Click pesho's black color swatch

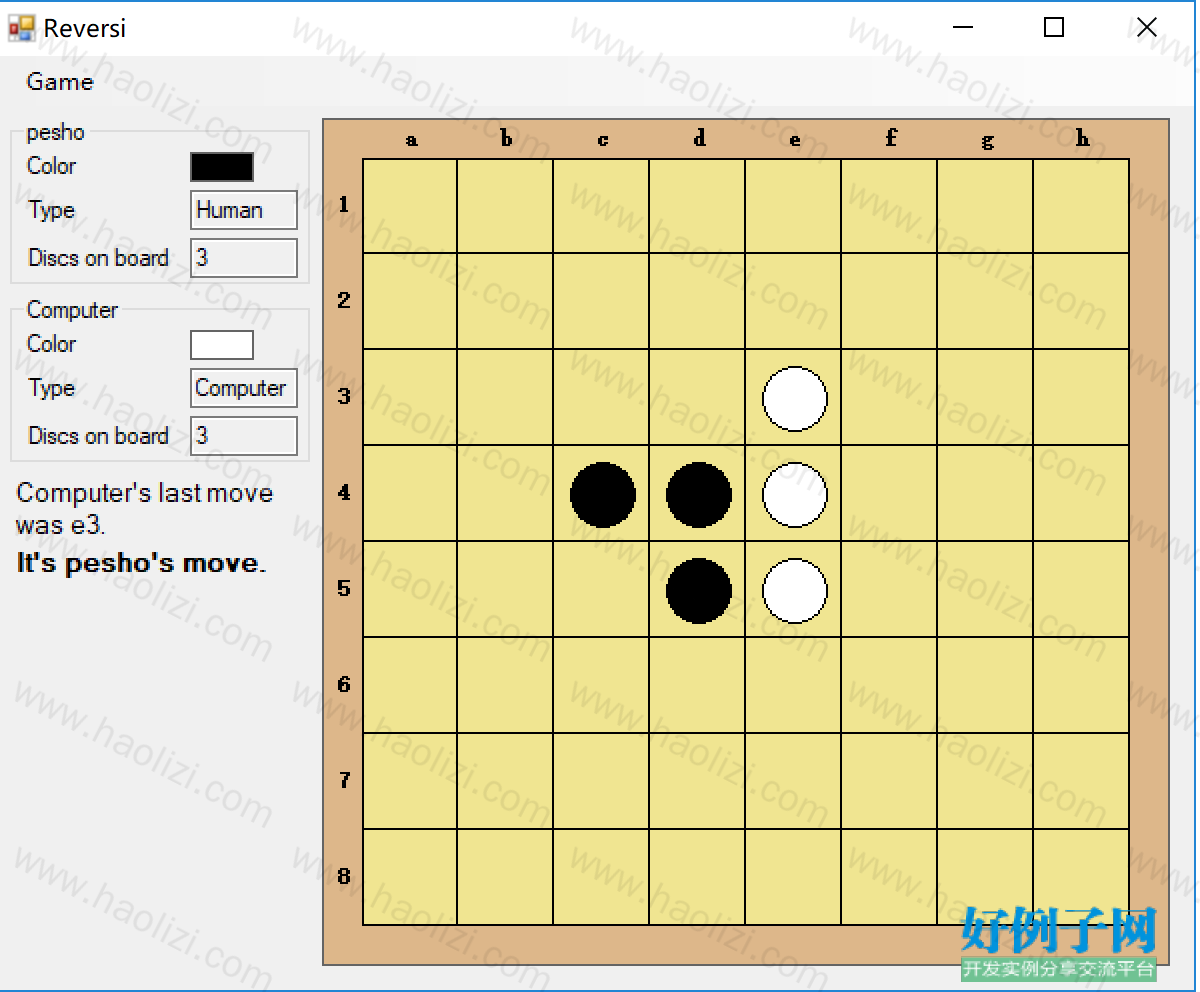coord(222,166)
